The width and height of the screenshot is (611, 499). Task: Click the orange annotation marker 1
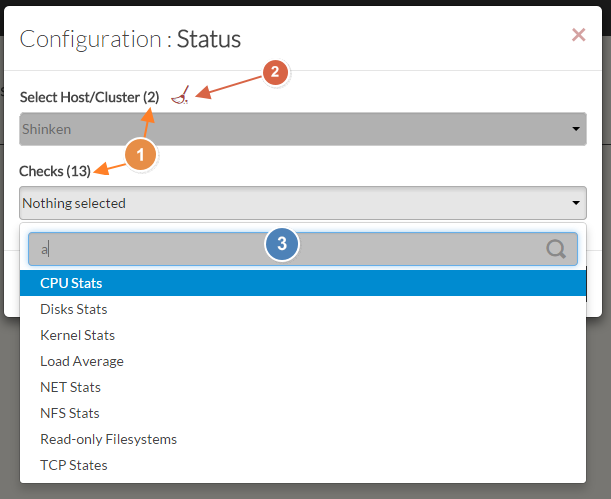pos(142,154)
